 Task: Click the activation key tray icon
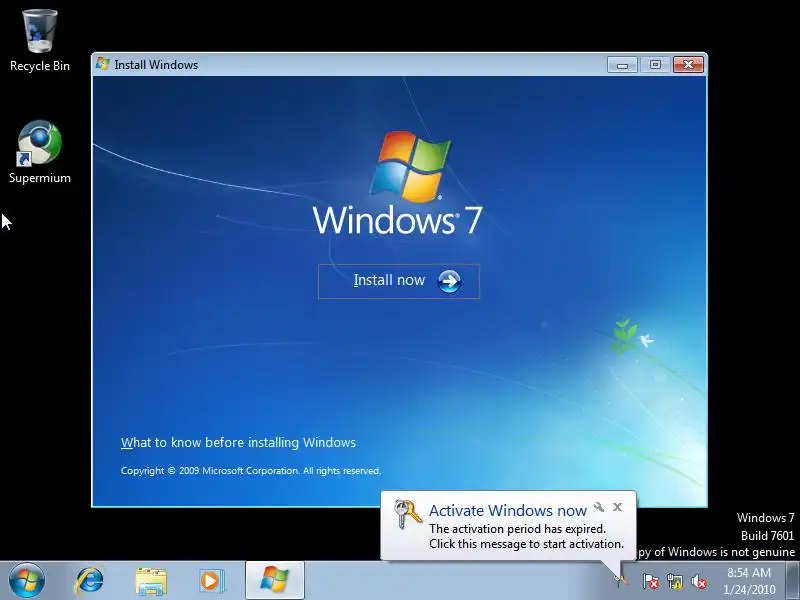click(621, 581)
